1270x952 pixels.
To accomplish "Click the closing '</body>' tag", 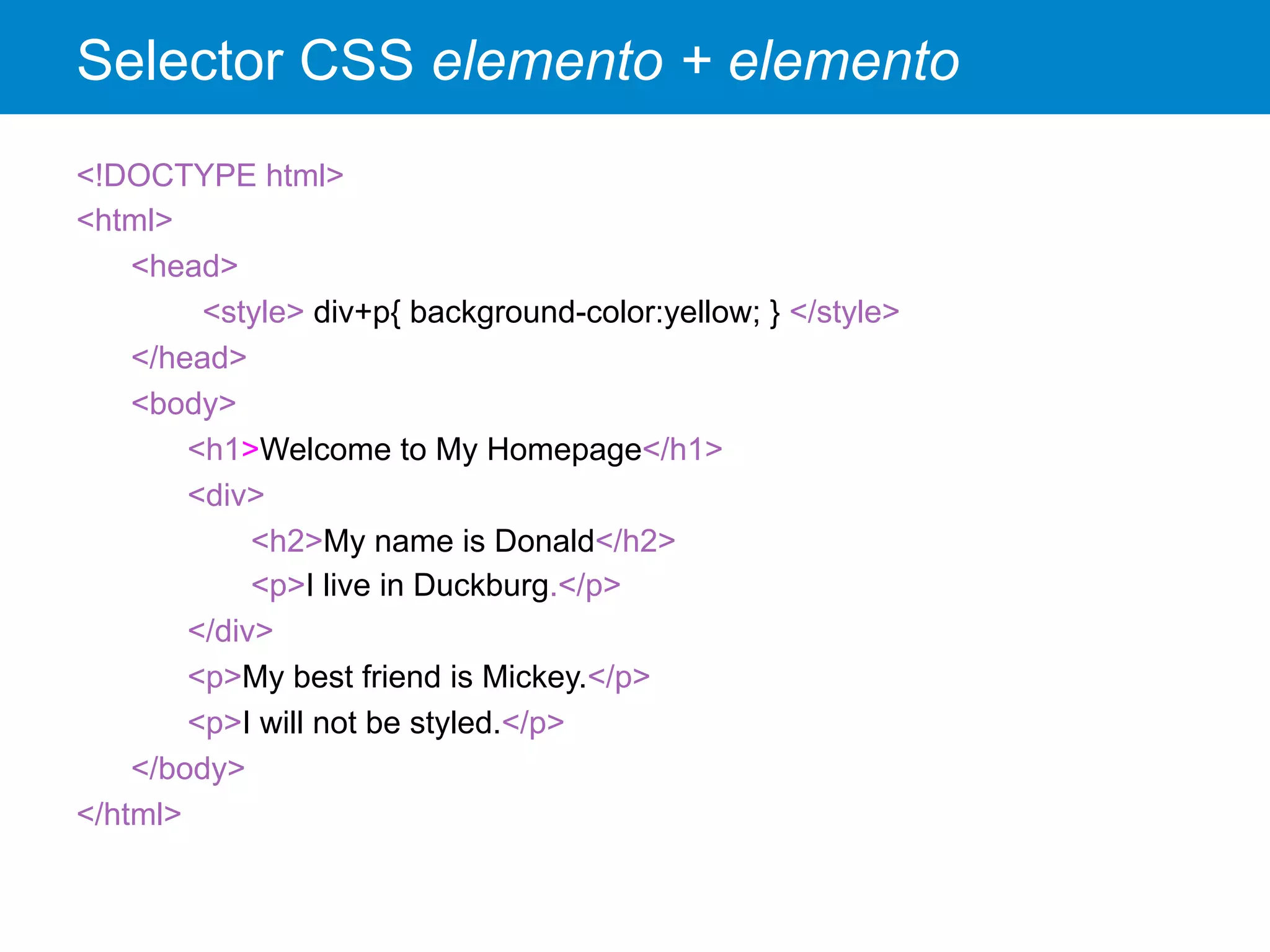I will [x=189, y=769].
